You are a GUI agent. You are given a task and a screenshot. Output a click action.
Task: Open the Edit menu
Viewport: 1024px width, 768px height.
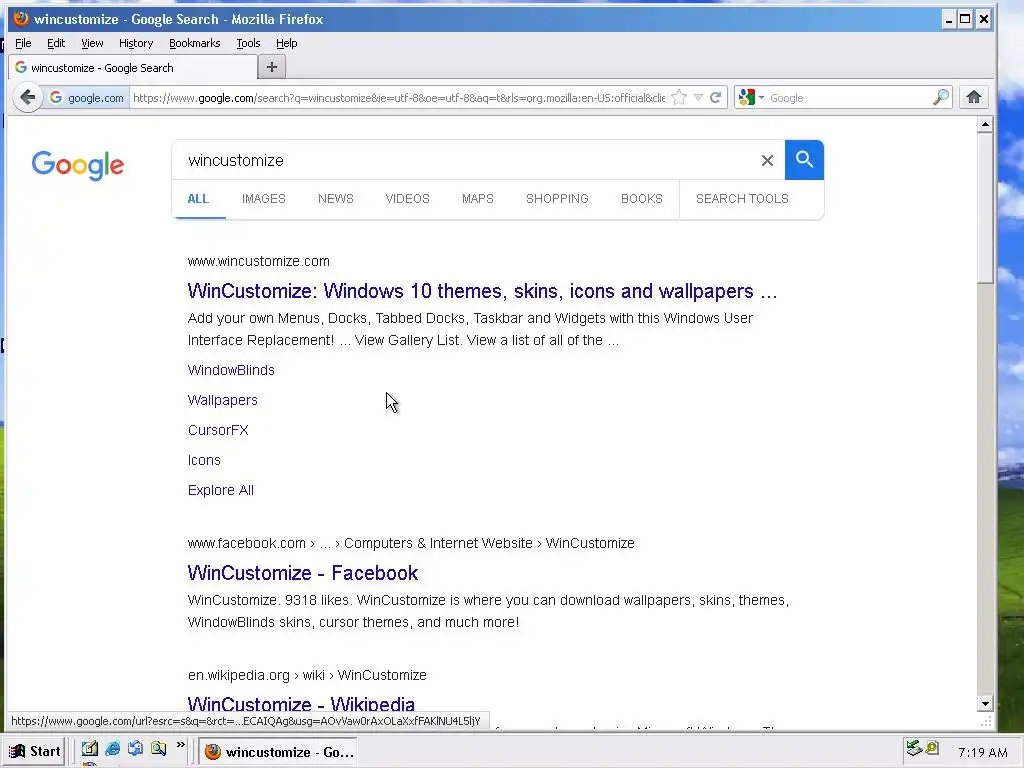(x=56, y=43)
